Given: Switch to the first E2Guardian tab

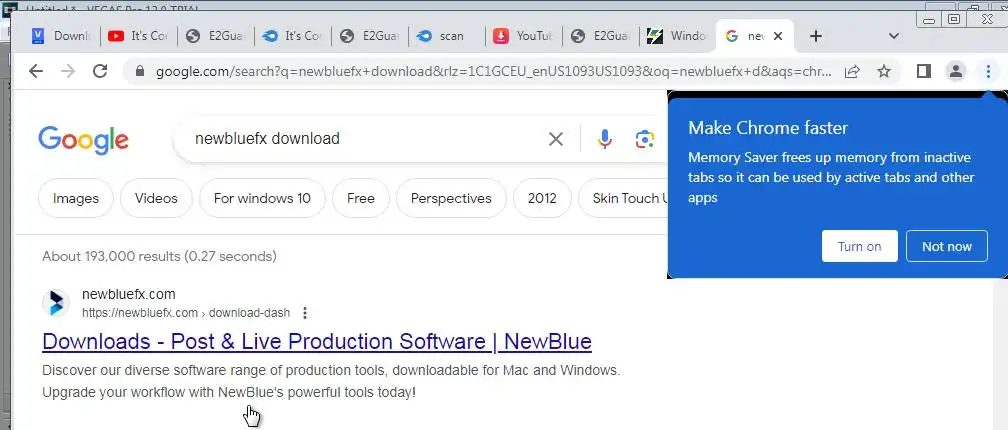Looking at the screenshot, I should (215, 36).
